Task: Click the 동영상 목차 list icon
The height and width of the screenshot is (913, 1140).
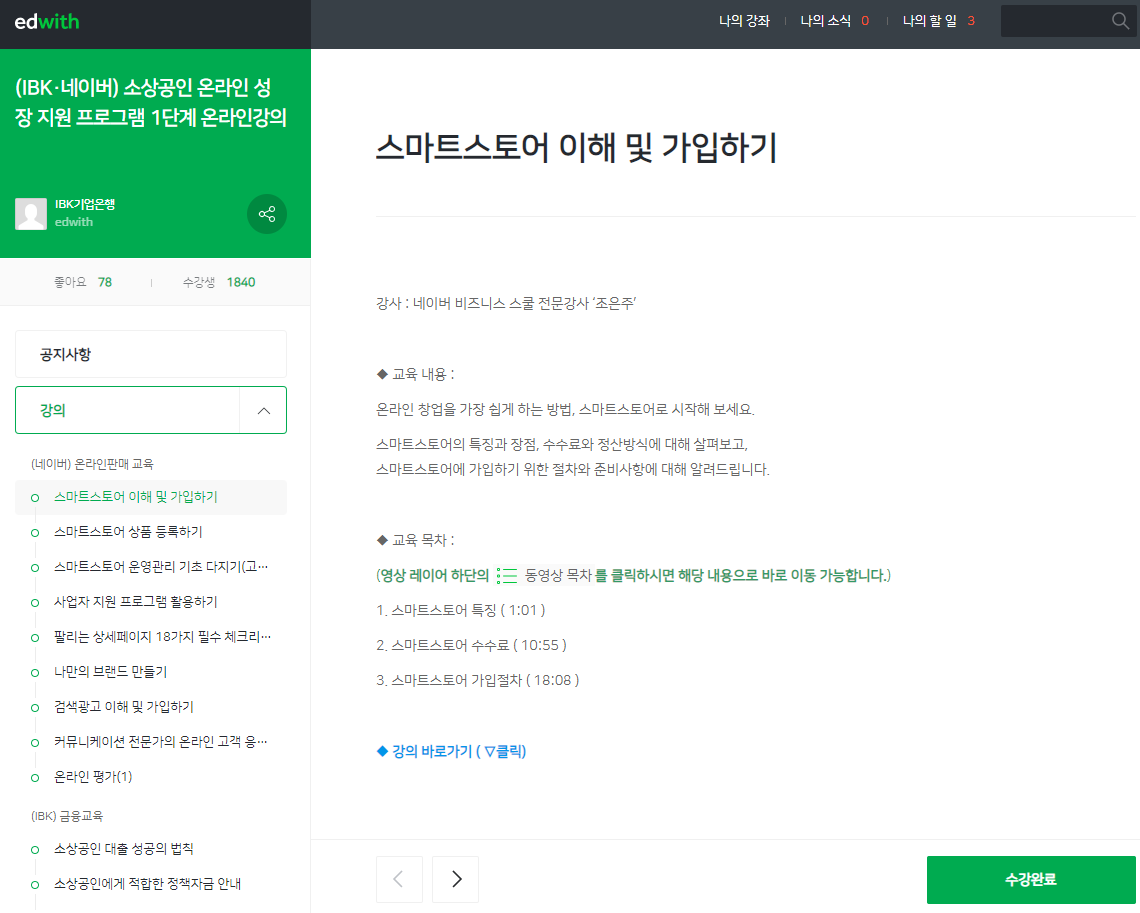Action: 507,576
